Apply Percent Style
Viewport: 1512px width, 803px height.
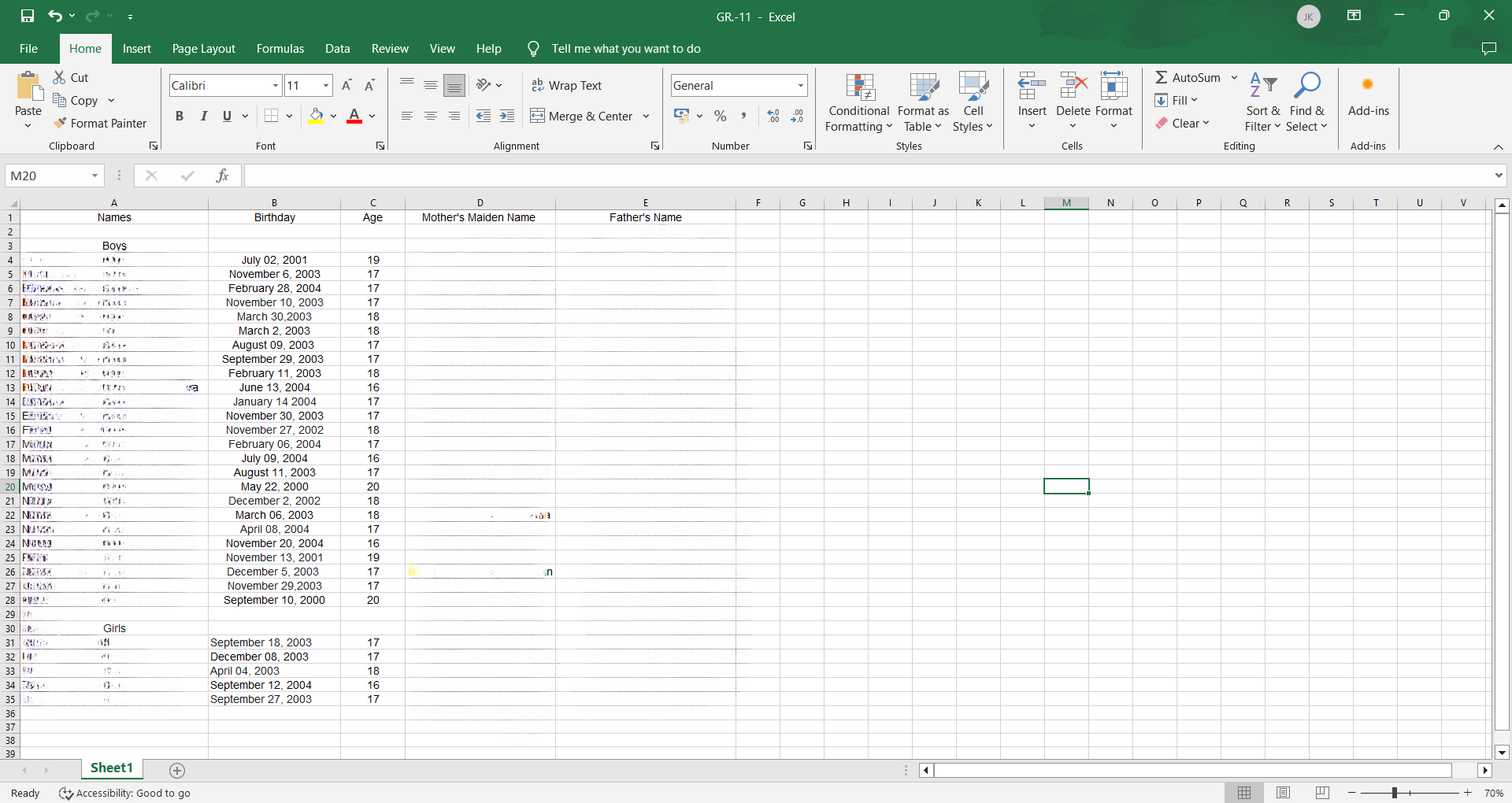tap(720, 116)
